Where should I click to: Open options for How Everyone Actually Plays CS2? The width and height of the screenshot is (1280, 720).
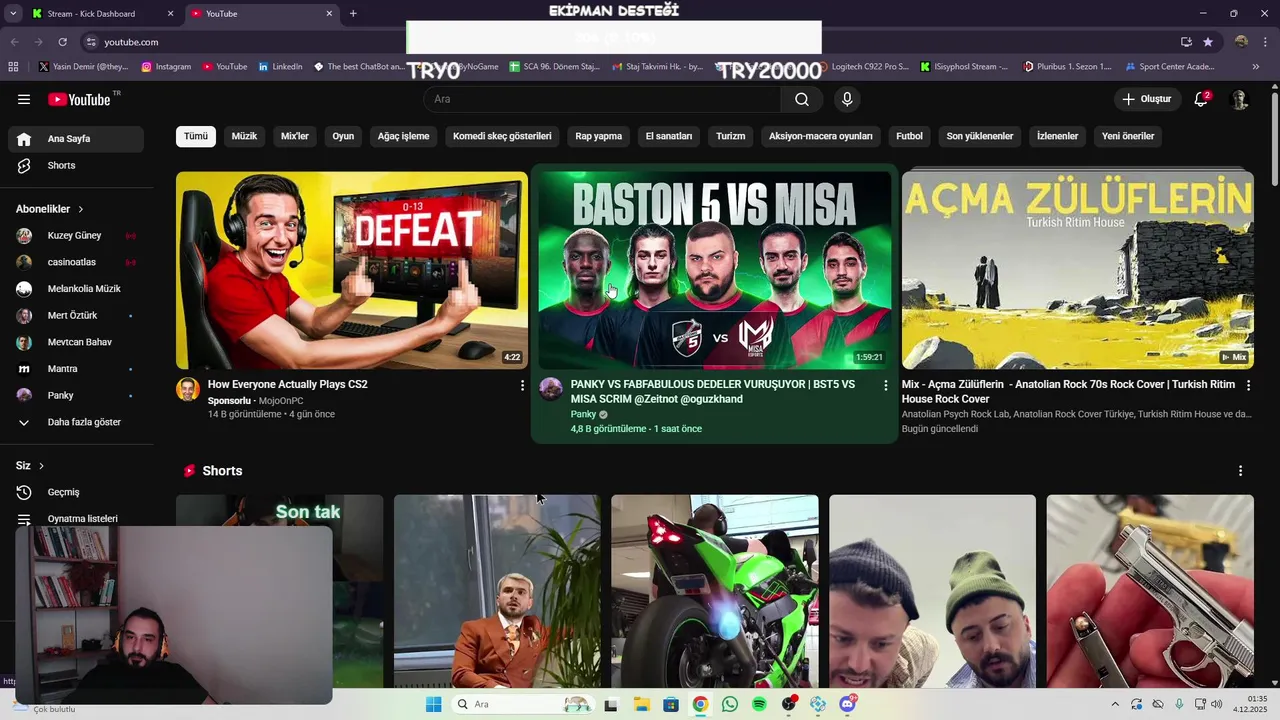point(522,385)
